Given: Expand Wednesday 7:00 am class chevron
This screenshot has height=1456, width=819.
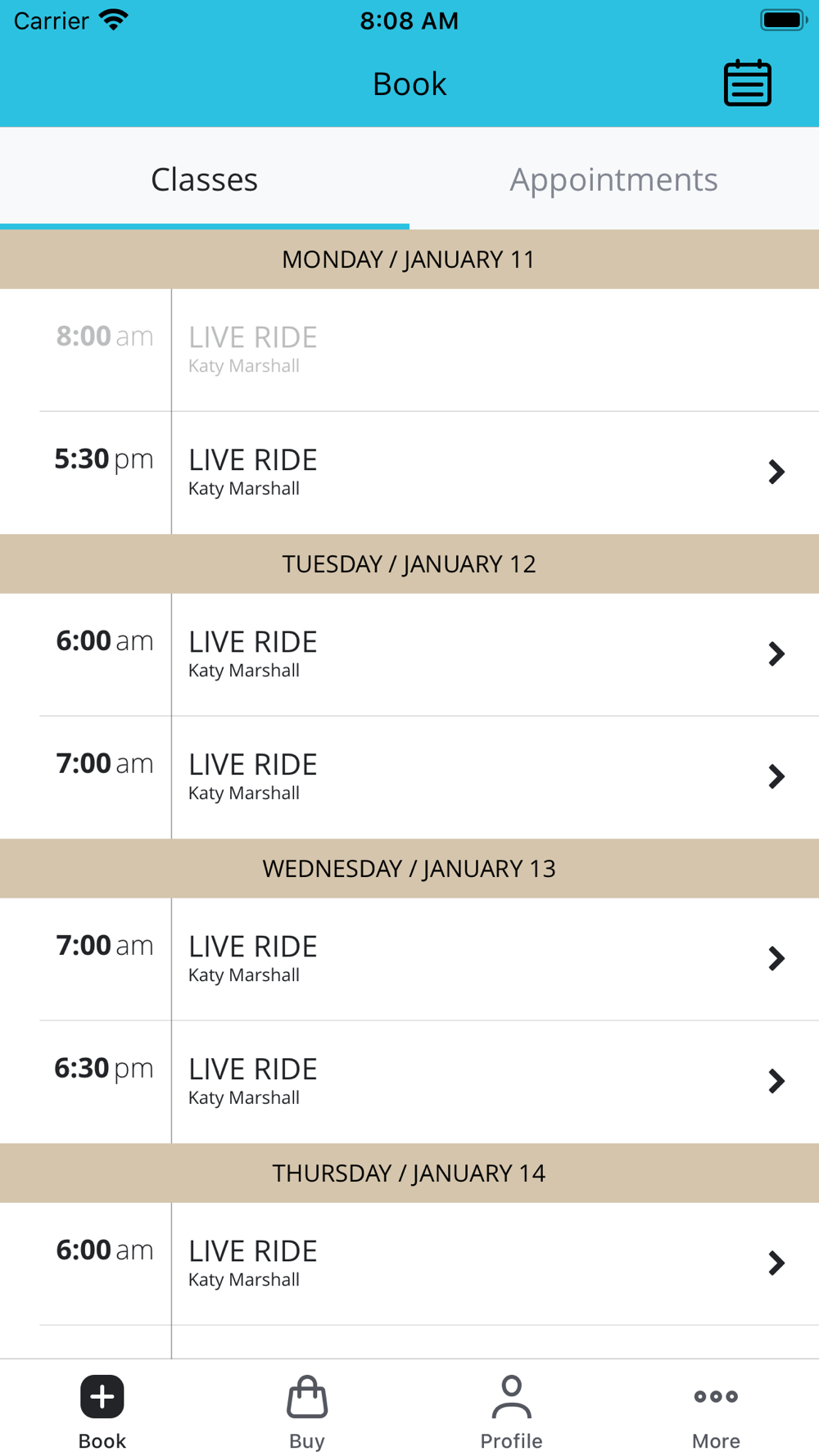Looking at the screenshot, I should click(776, 958).
